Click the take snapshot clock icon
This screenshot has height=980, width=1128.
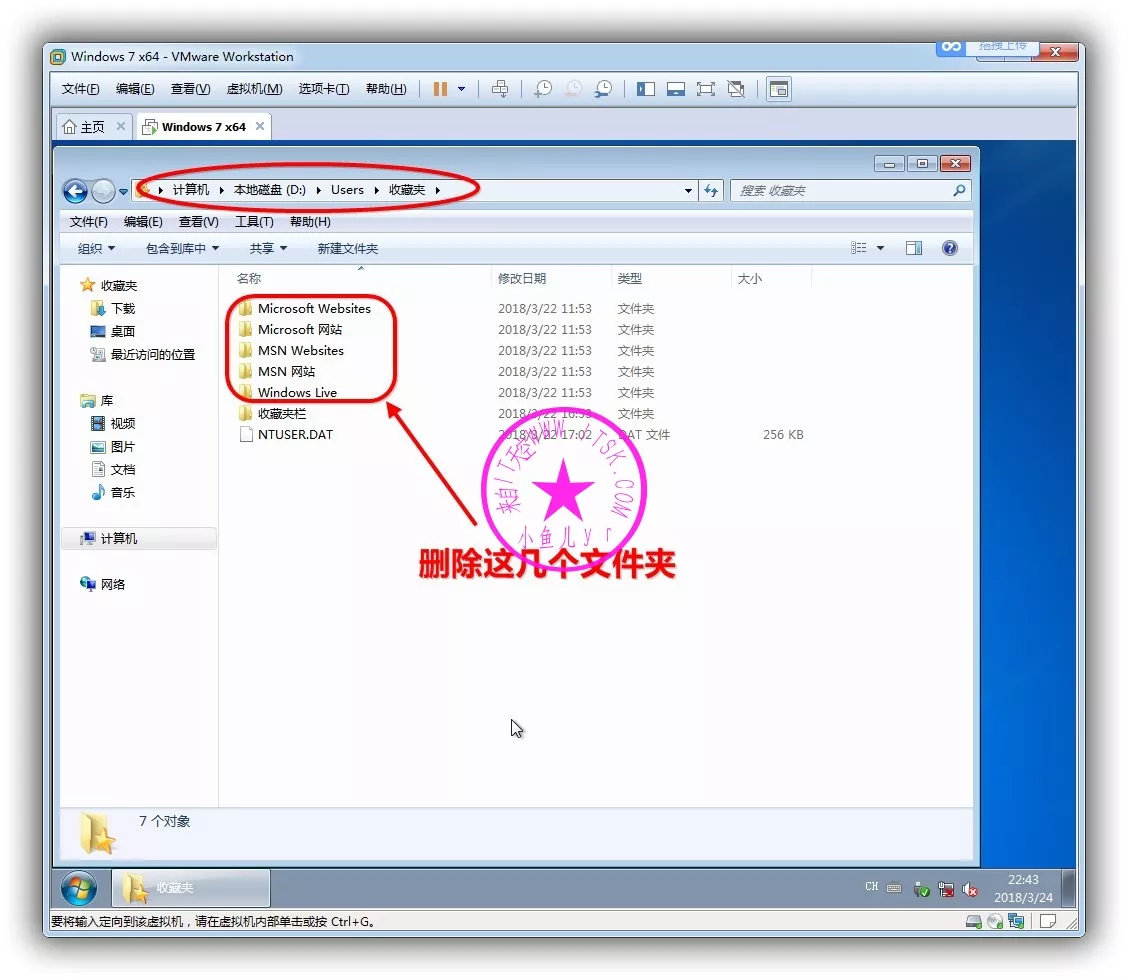click(542, 89)
